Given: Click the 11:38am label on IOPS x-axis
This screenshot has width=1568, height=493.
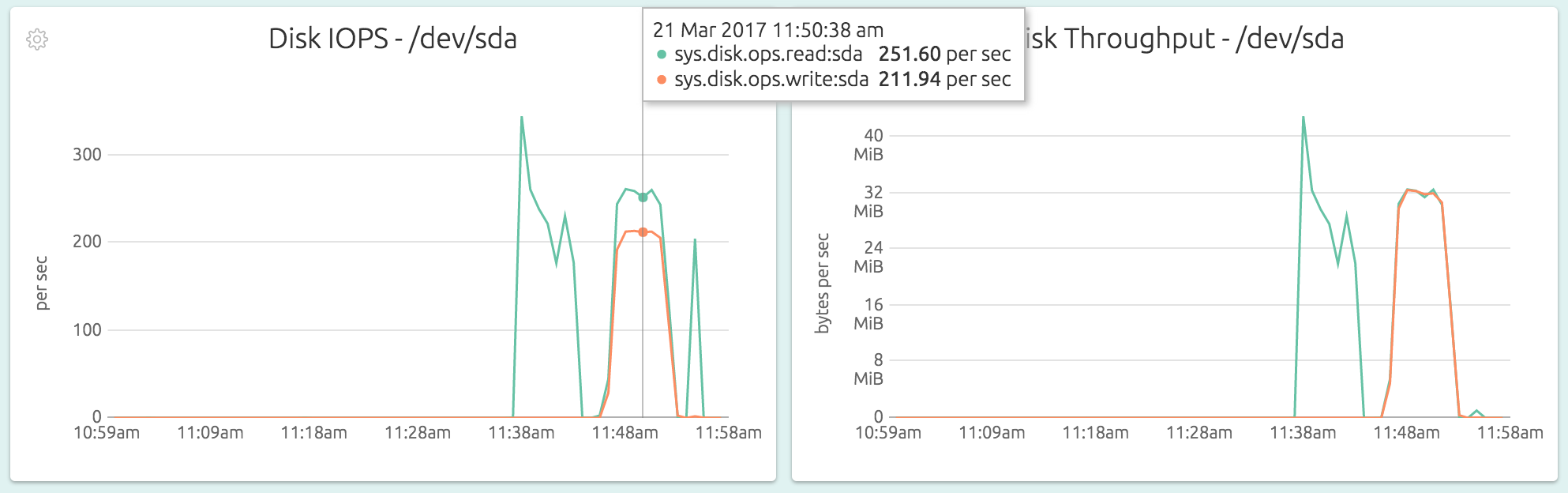Looking at the screenshot, I should (521, 433).
